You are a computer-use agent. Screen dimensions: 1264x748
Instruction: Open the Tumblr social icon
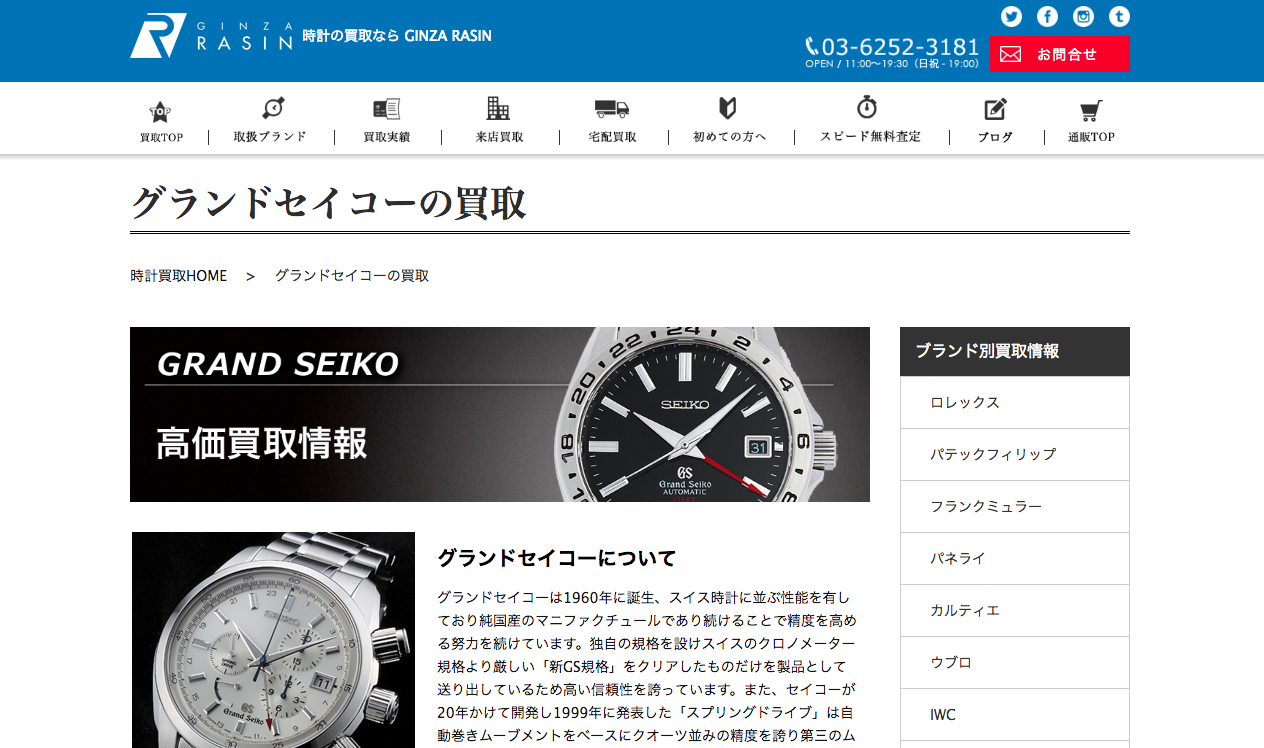[x=1119, y=16]
